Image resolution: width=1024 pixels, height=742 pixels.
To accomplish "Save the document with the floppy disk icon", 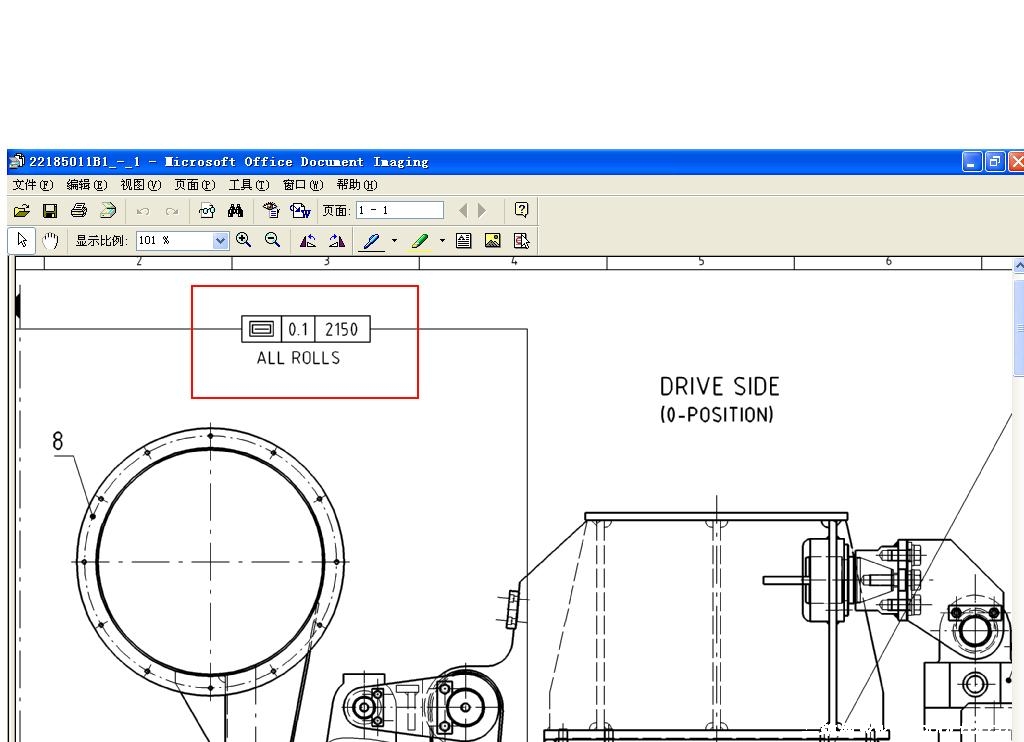I will coord(50,210).
